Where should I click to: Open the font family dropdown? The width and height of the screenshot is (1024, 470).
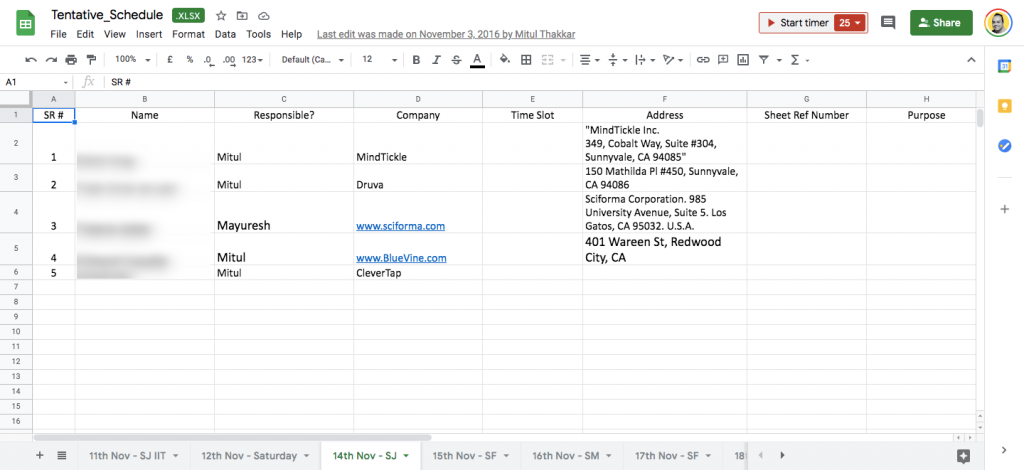coord(313,59)
